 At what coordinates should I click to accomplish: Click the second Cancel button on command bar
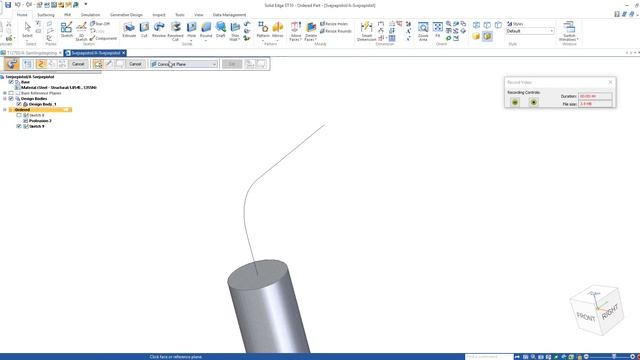coord(135,64)
